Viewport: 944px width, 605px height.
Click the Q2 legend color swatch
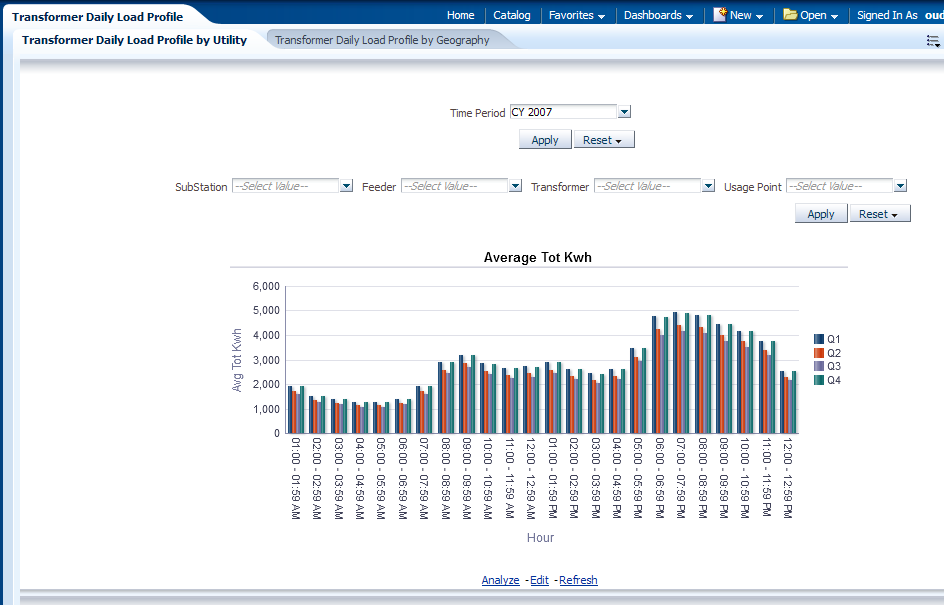(x=819, y=353)
